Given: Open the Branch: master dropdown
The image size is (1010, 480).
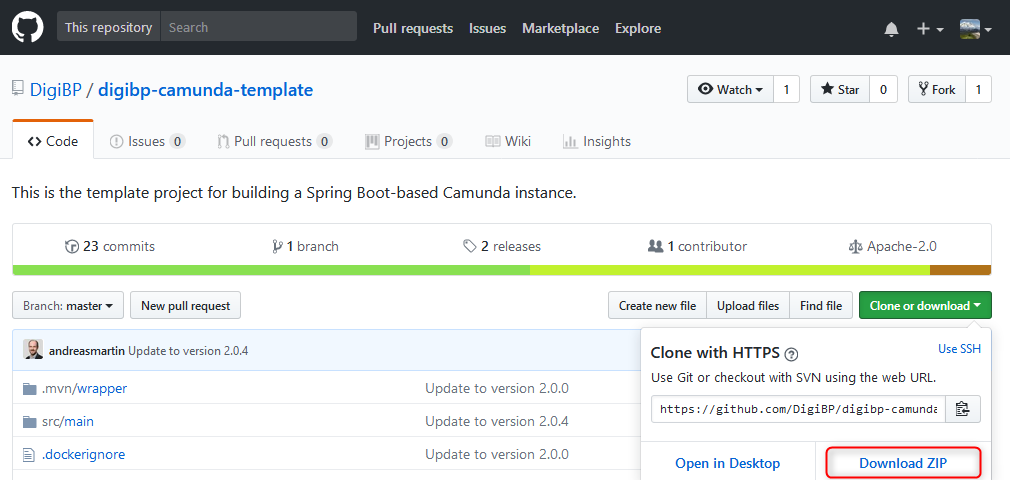Looking at the screenshot, I should coord(68,305).
